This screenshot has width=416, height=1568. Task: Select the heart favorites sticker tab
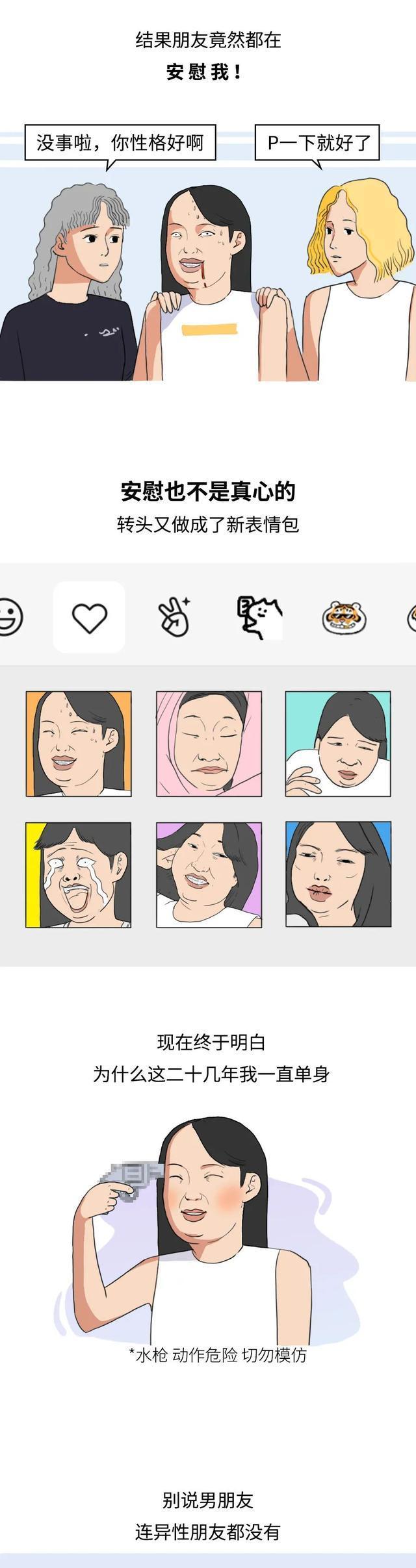(89, 617)
